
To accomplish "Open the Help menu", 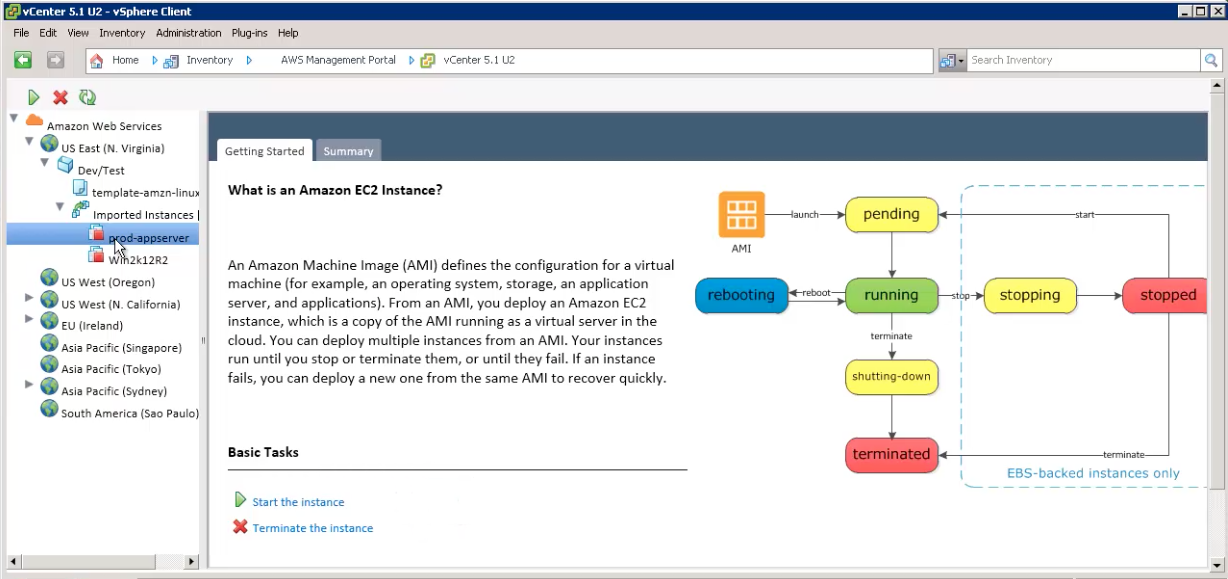I will click(x=288, y=33).
